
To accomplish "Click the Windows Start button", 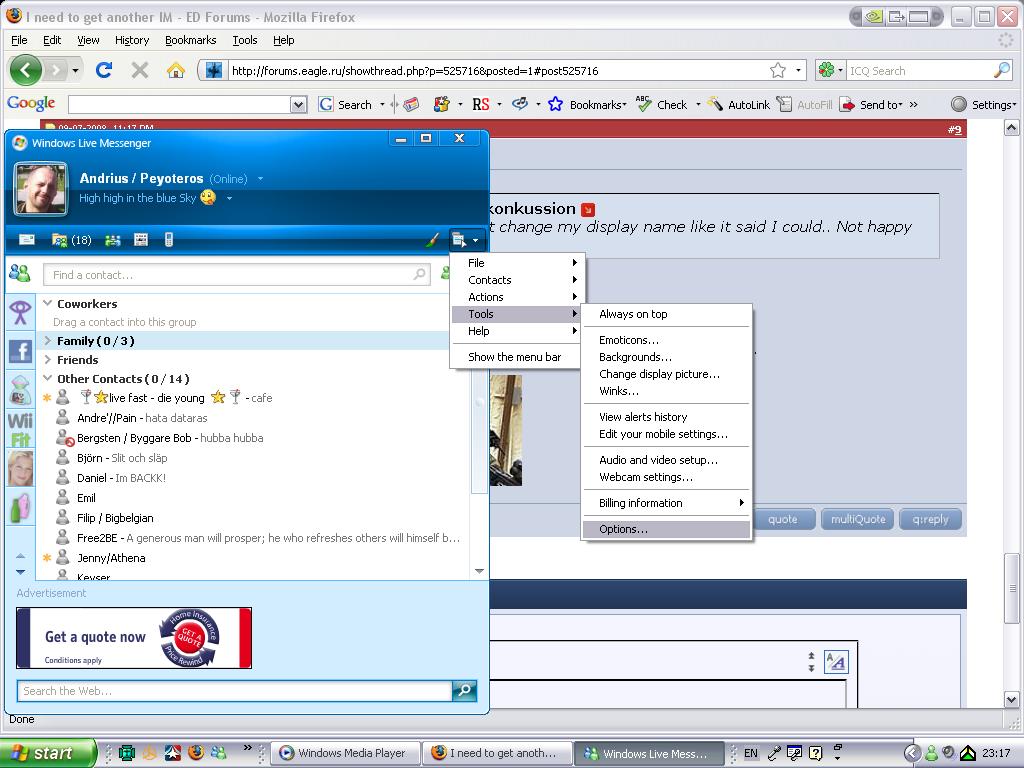I will pyautogui.click(x=47, y=753).
